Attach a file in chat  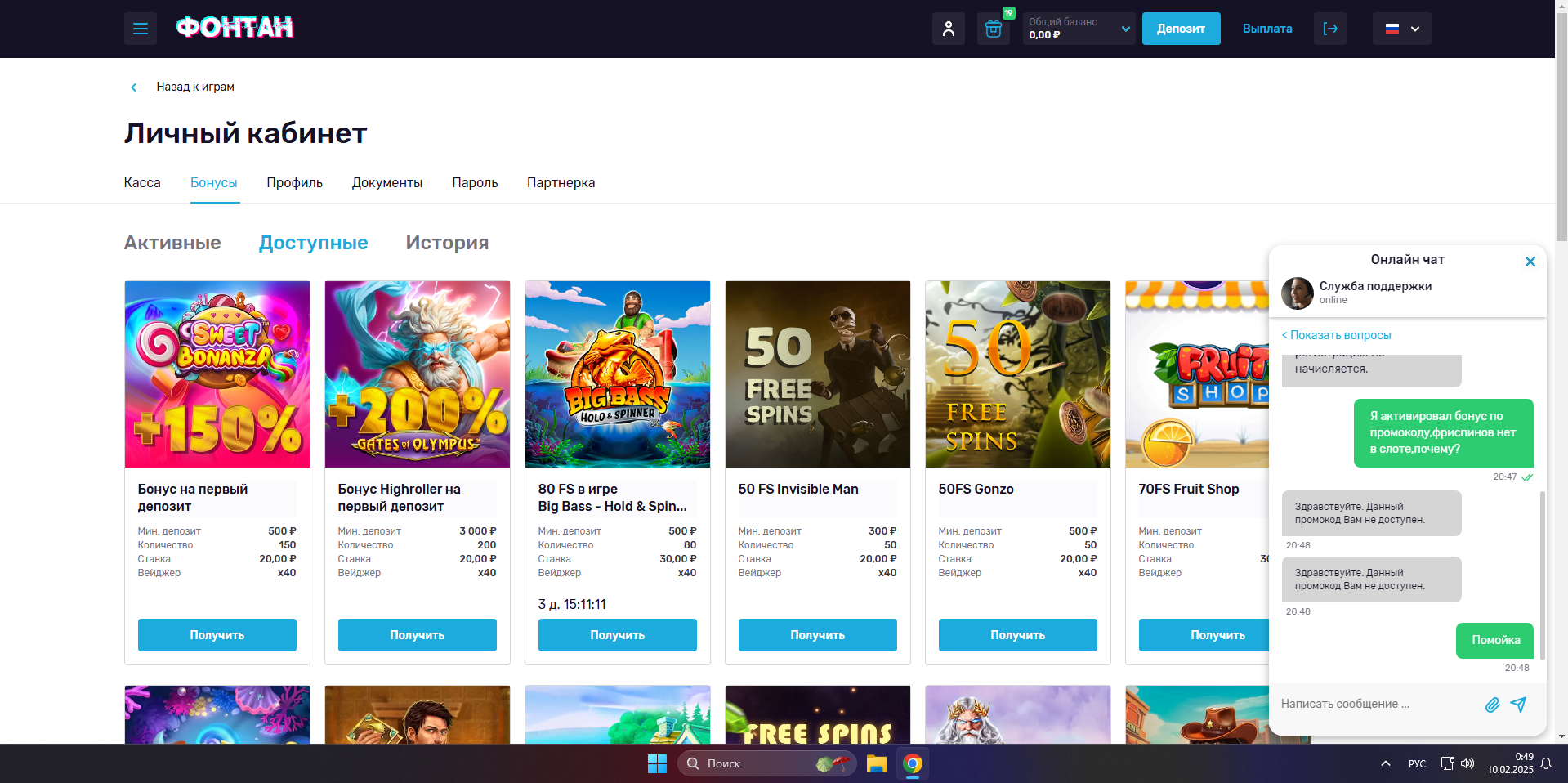[x=1492, y=705]
